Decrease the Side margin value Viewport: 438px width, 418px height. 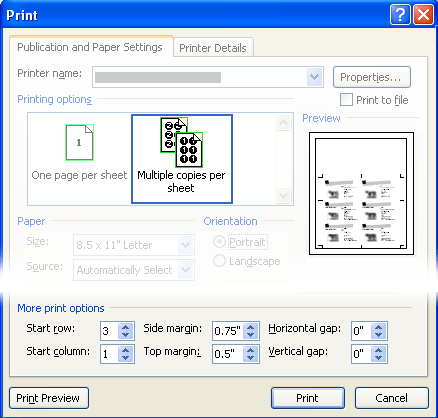[x=251, y=335]
